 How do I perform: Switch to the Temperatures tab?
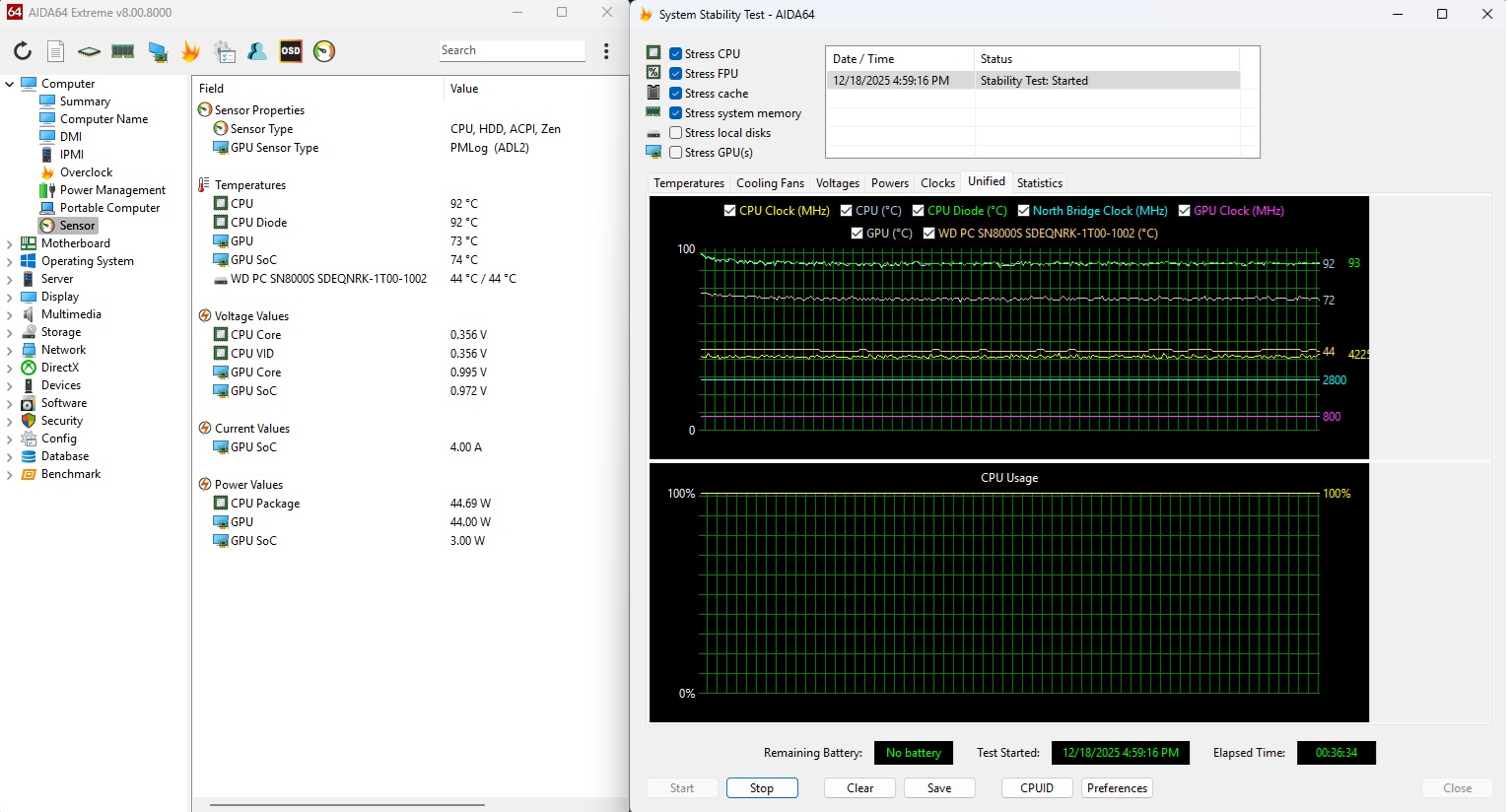[x=689, y=183]
